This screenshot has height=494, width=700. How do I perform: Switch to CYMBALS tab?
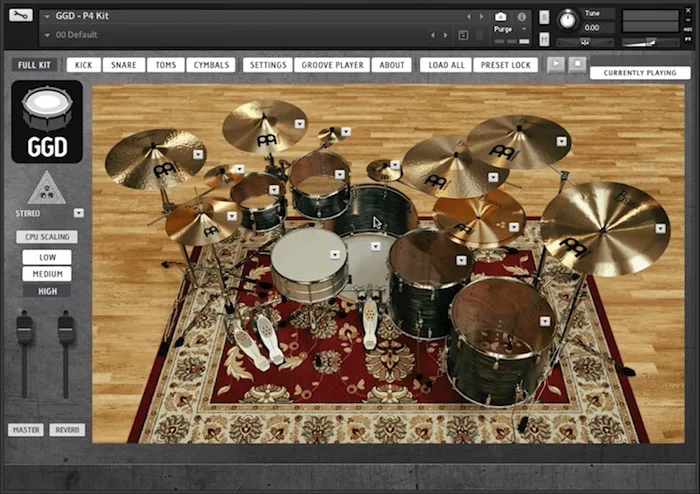[x=211, y=65]
